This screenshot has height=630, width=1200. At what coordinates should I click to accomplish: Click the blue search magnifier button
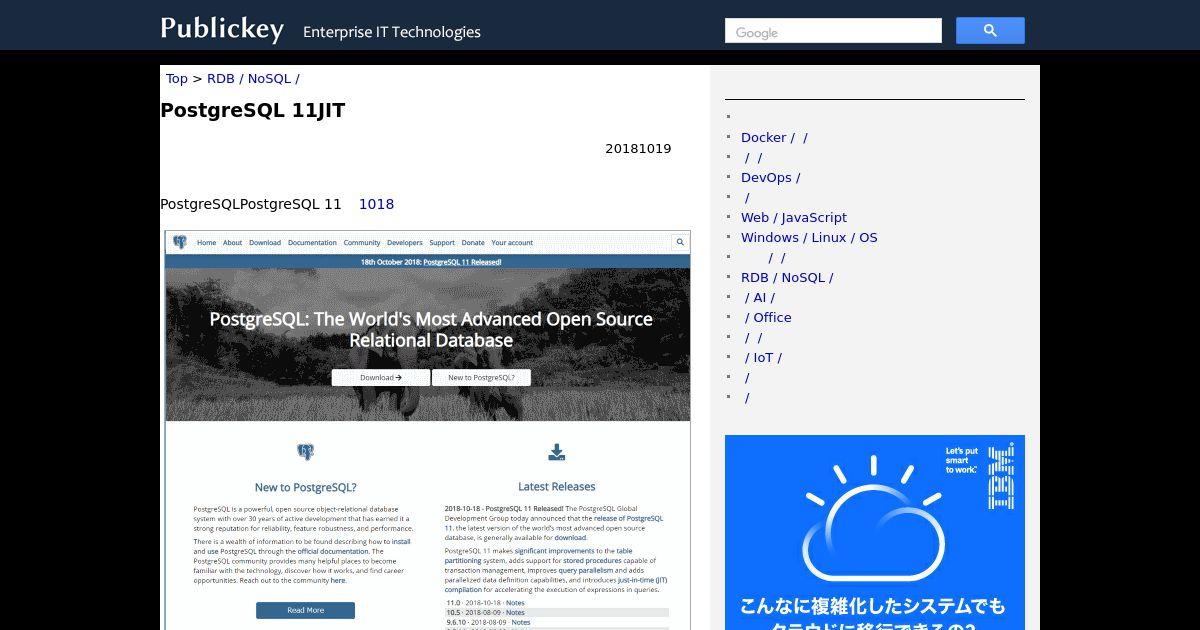[990, 31]
